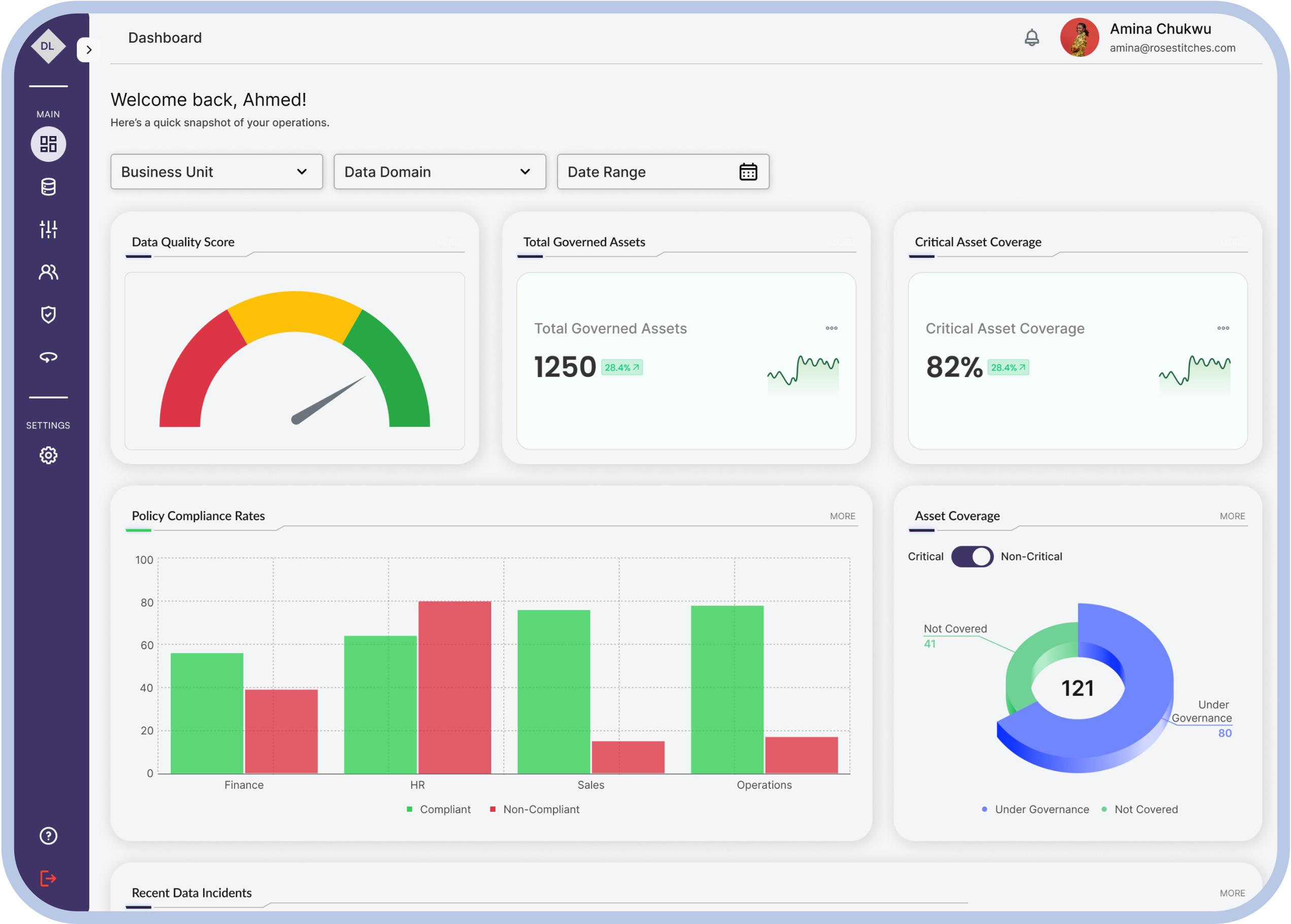The width and height of the screenshot is (1291, 924).
Task: Open the Business Unit dropdown
Action: (216, 172)
